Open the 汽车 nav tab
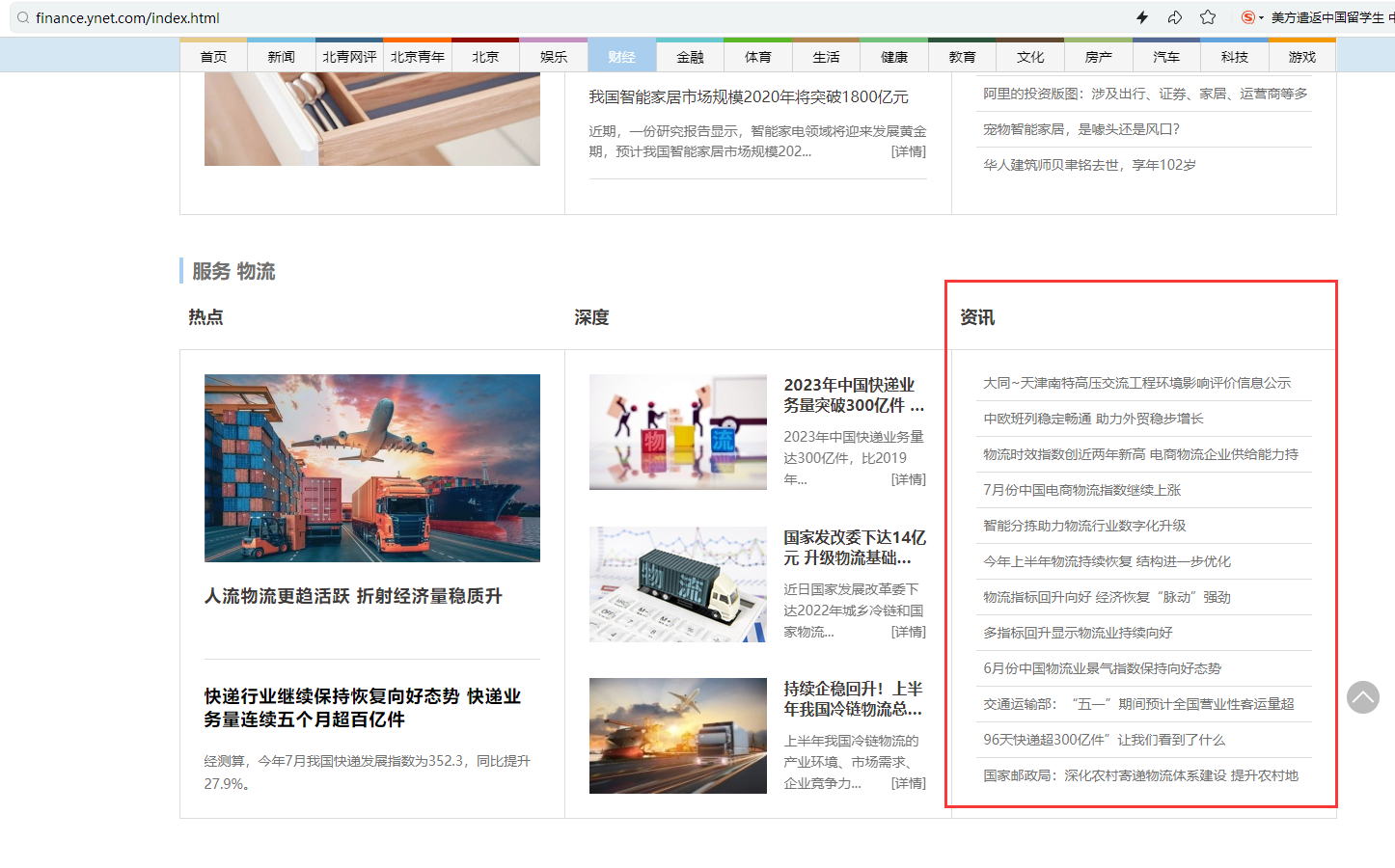The width and height of the screenshot is (1395, 868). (x=1166, y=57)
